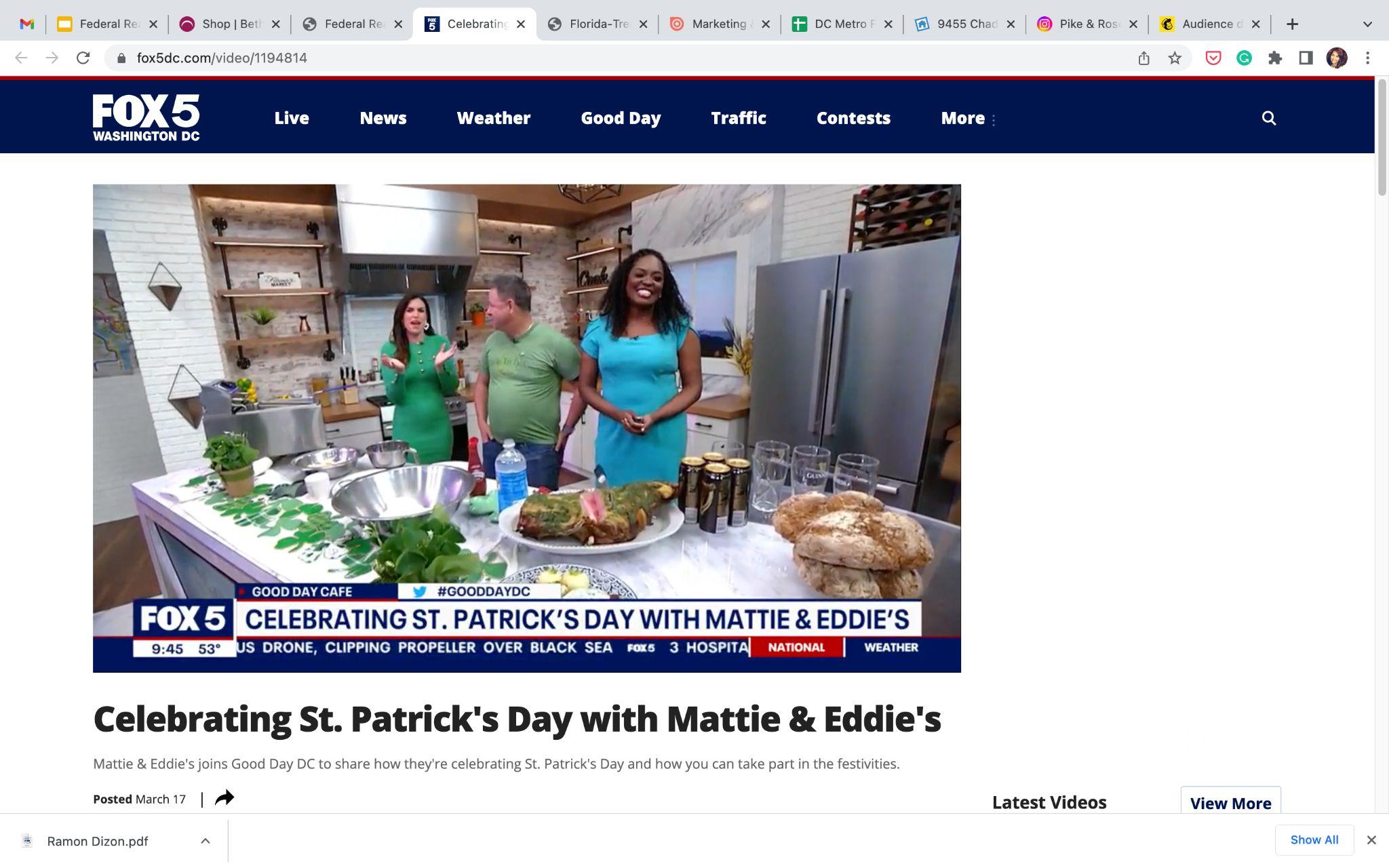Click the search magnifier icon in FOX 5 header
This screenshot has height=868, width=1389.
pos(1268,118)
